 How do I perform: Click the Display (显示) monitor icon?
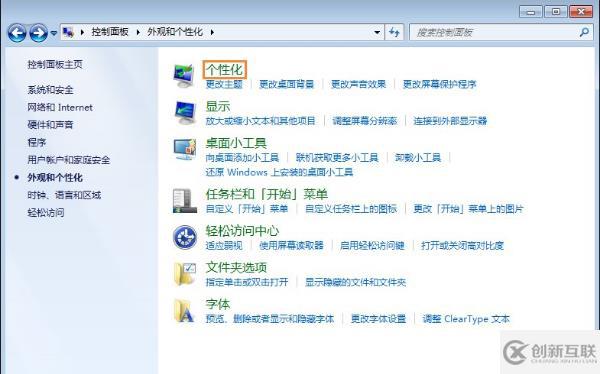point(185,113)
